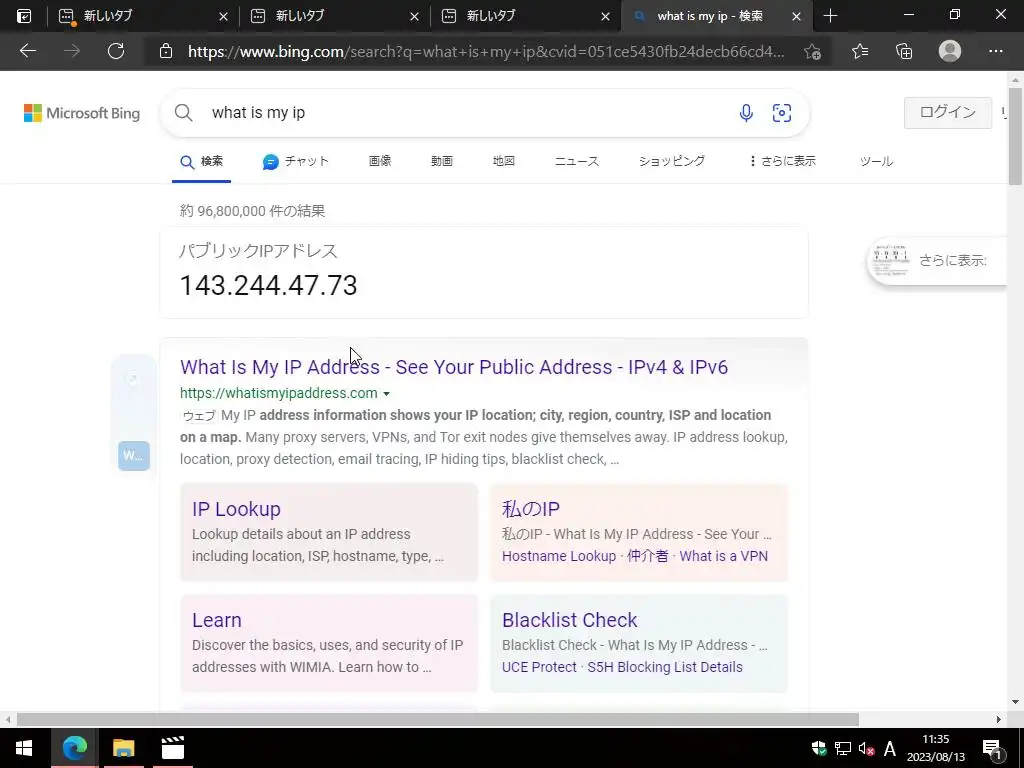
Task: Click in the Bing search input field
Action: click(x=467, y=113)
